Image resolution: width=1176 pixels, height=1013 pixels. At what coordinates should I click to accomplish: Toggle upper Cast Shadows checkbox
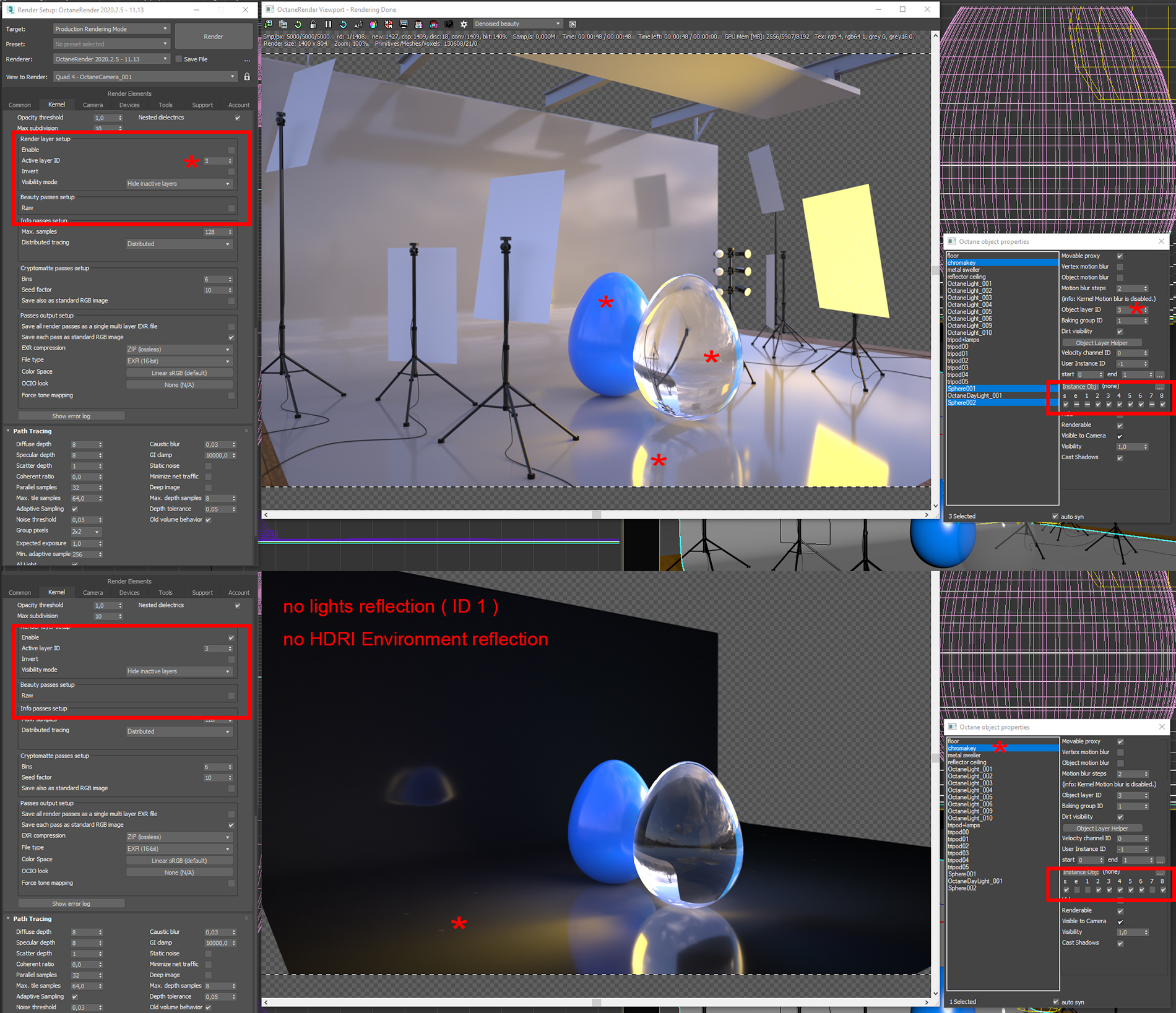pos(1120,458)
